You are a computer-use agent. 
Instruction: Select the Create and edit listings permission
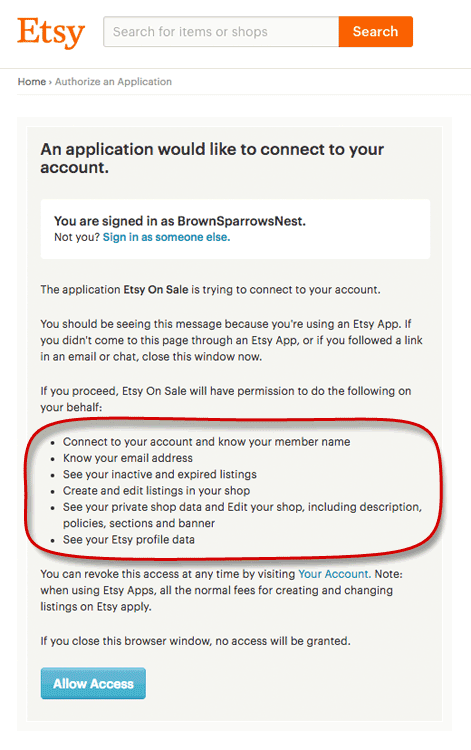[156, 491]
